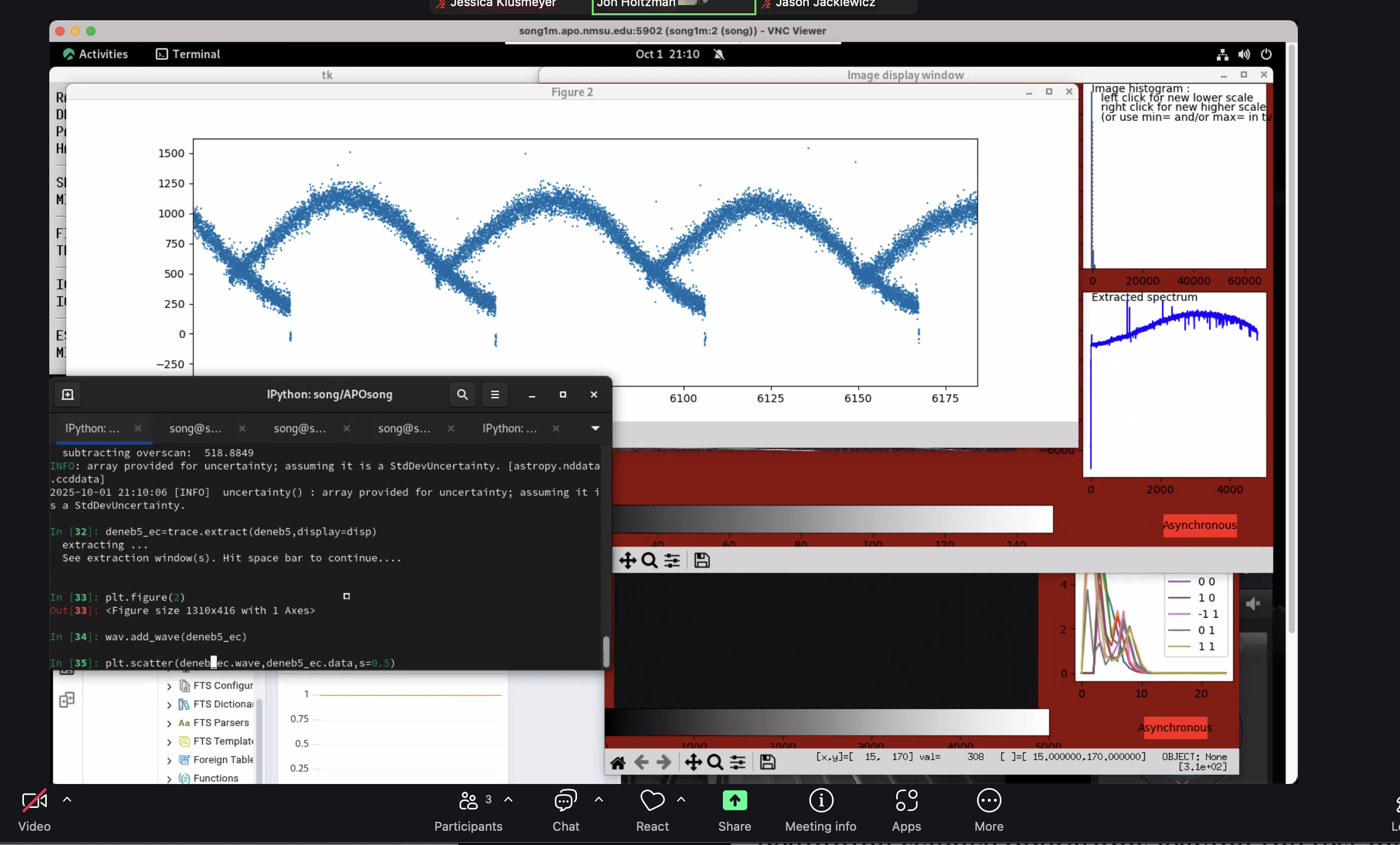
Task: Open the terminal search magnifier button
Action: coord(462,395)
